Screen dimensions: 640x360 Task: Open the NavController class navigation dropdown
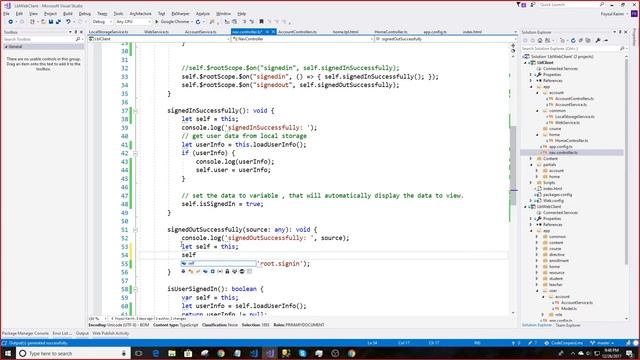pos(302,39)
